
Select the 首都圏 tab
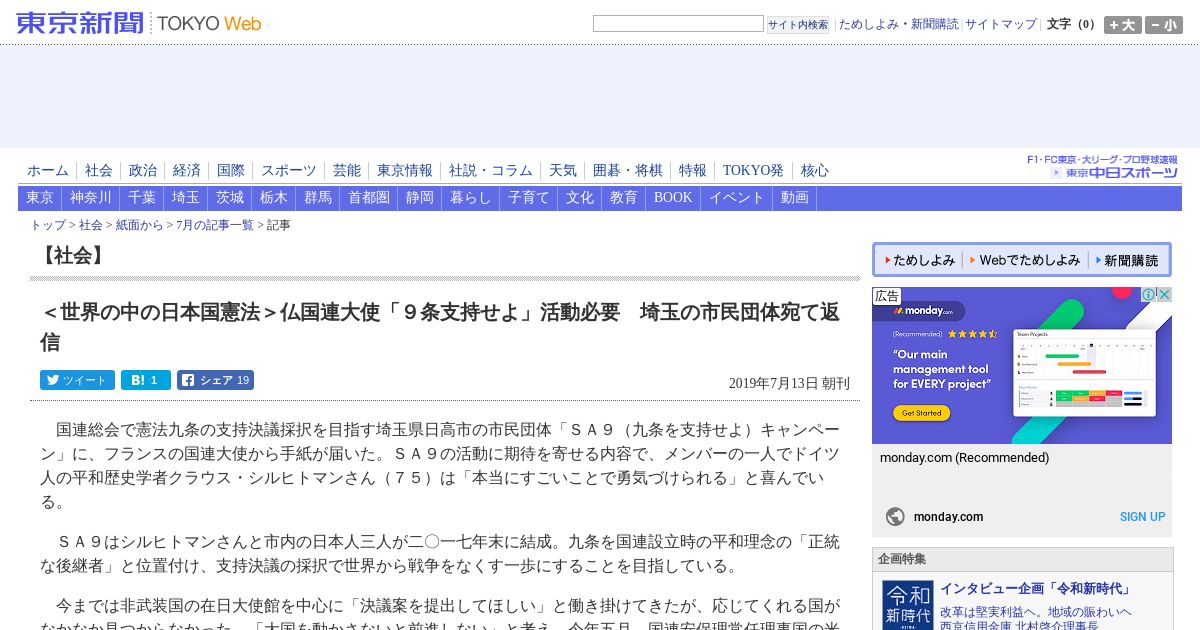point(369,198)
